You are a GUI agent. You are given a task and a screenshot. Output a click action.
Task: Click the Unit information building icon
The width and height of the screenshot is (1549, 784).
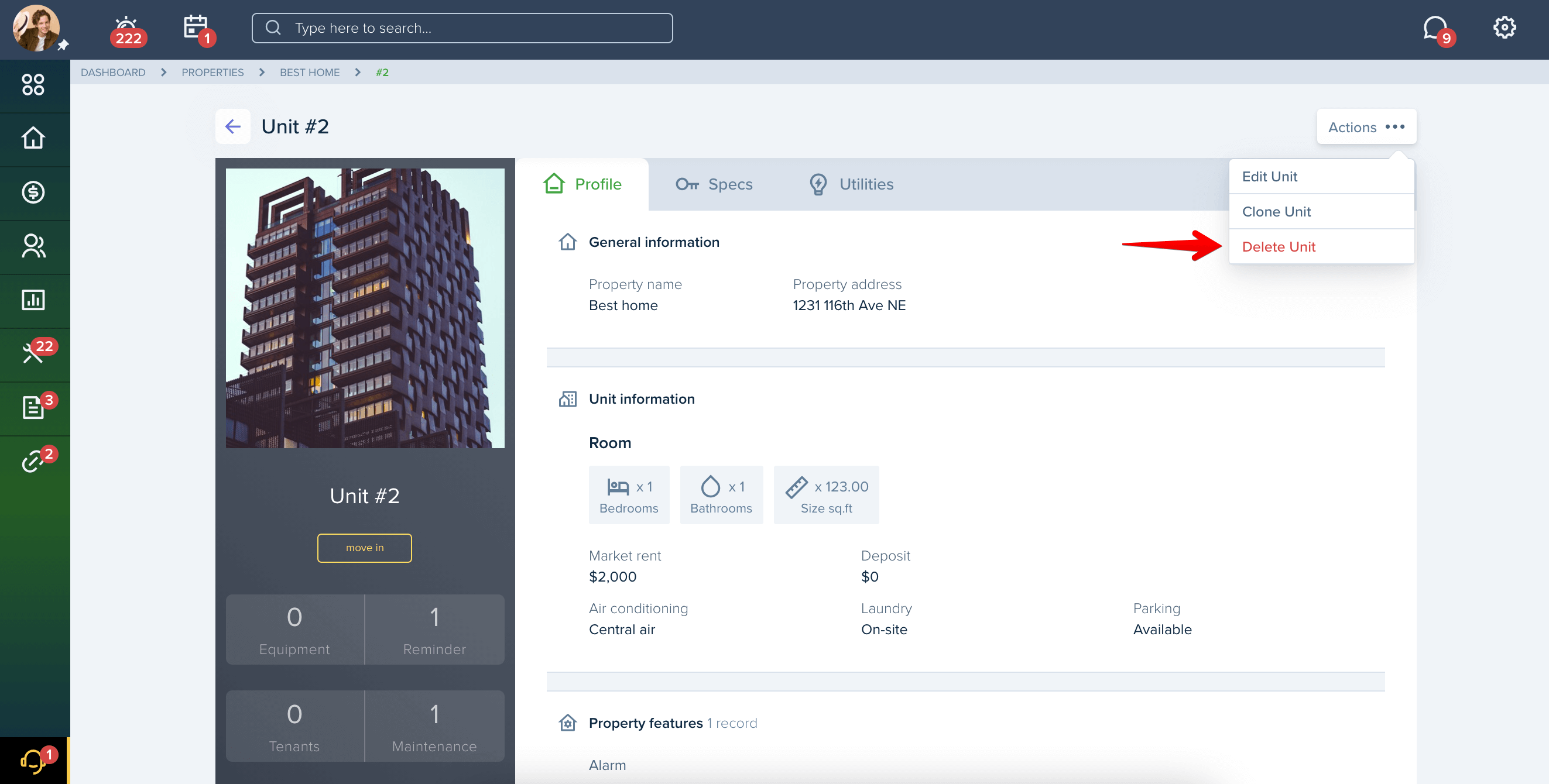pyautogui.click(x=567, y=399)
